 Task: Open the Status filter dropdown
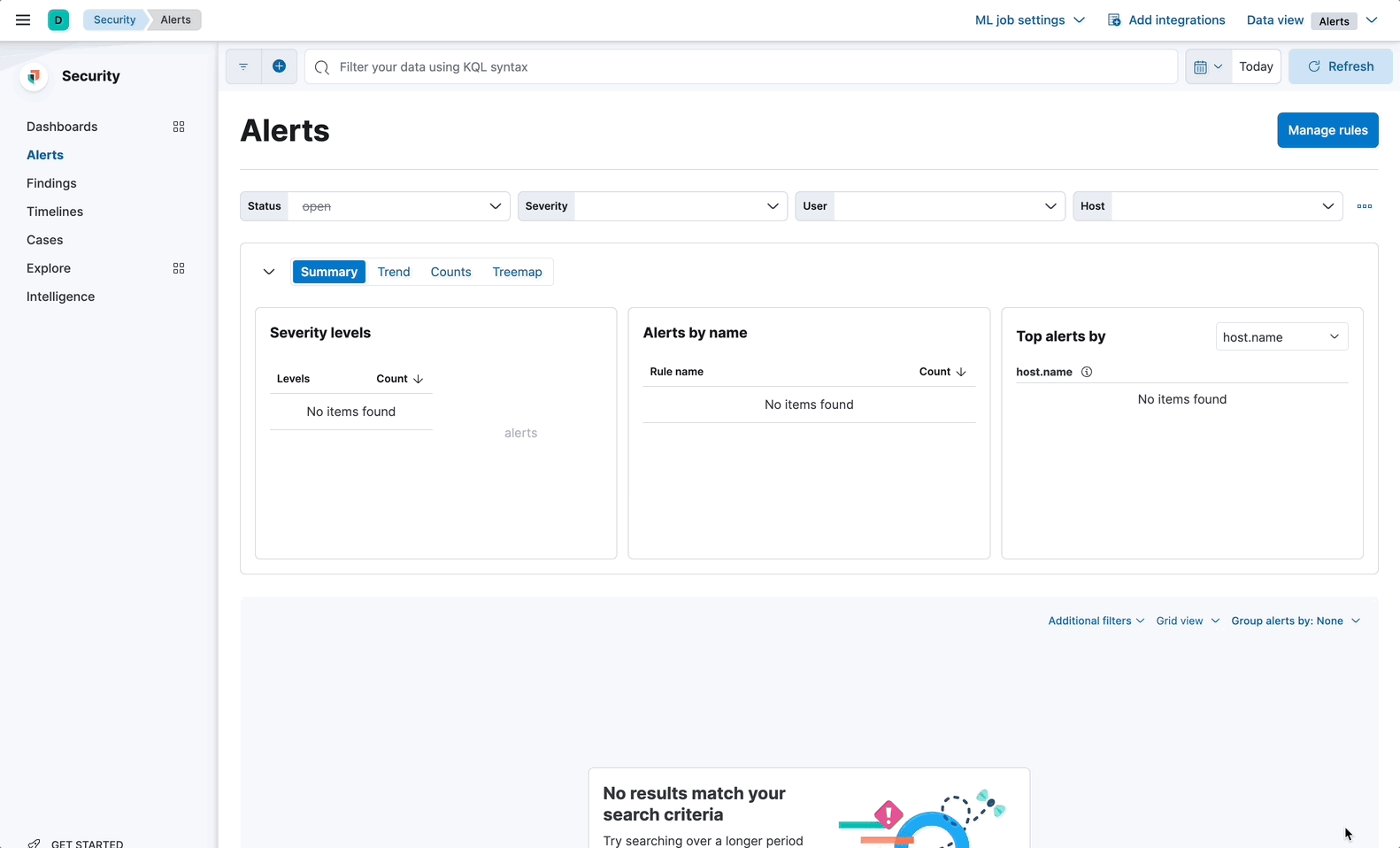click(398, 206)
